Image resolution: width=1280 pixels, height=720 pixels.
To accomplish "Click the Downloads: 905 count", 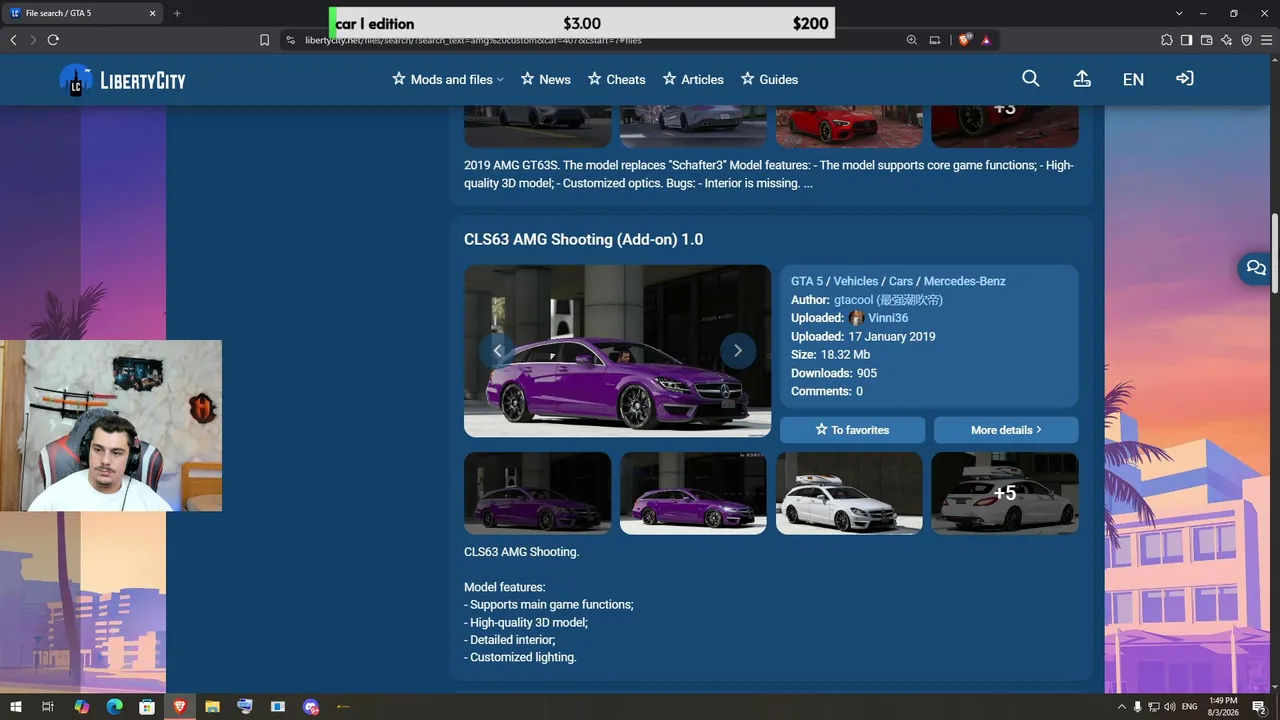I will click(x=834, y=373).
